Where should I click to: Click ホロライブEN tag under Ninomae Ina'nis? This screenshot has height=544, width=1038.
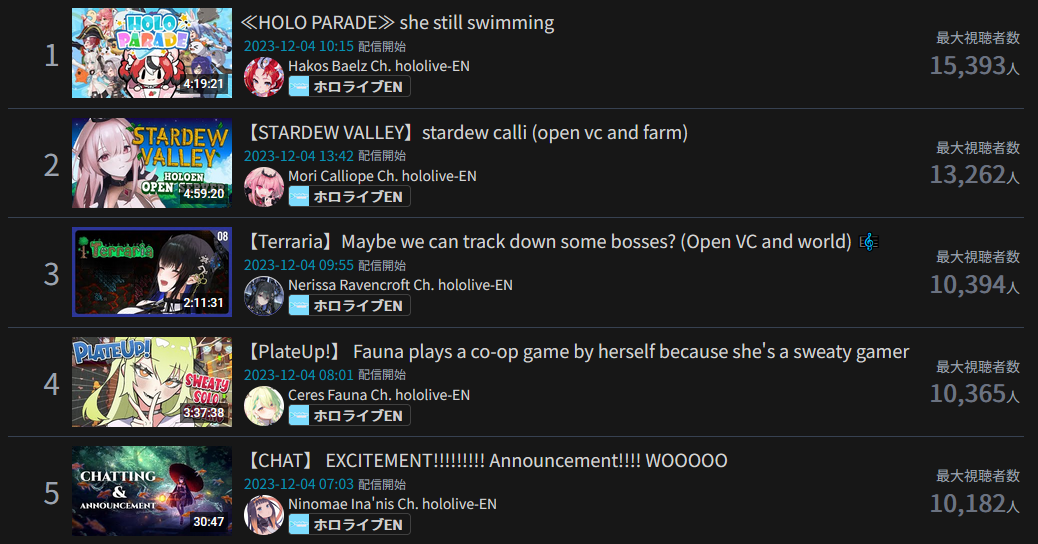pyautogui.click(x=350, y=525)
